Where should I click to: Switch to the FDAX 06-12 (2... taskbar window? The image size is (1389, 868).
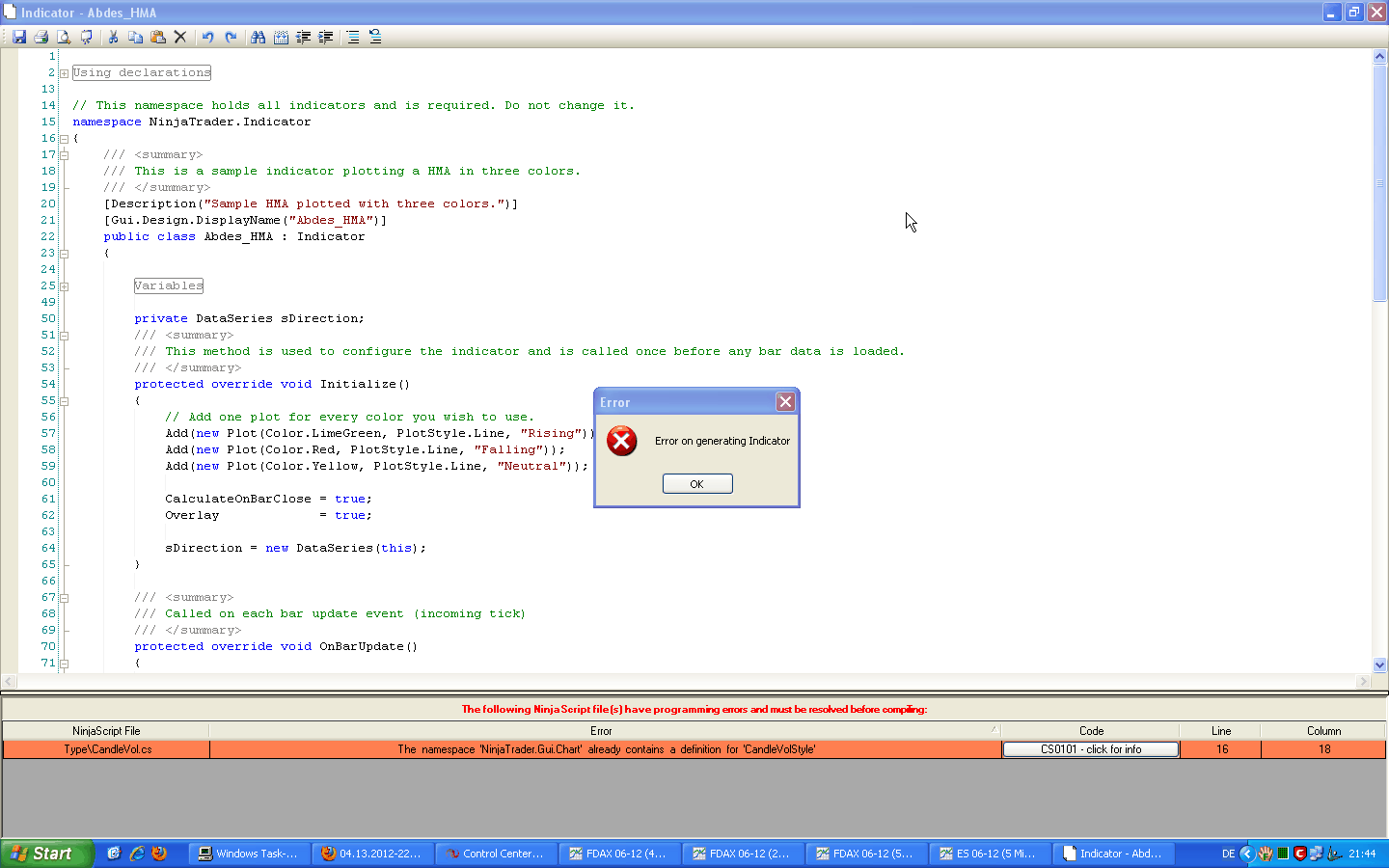click(744, 854)
